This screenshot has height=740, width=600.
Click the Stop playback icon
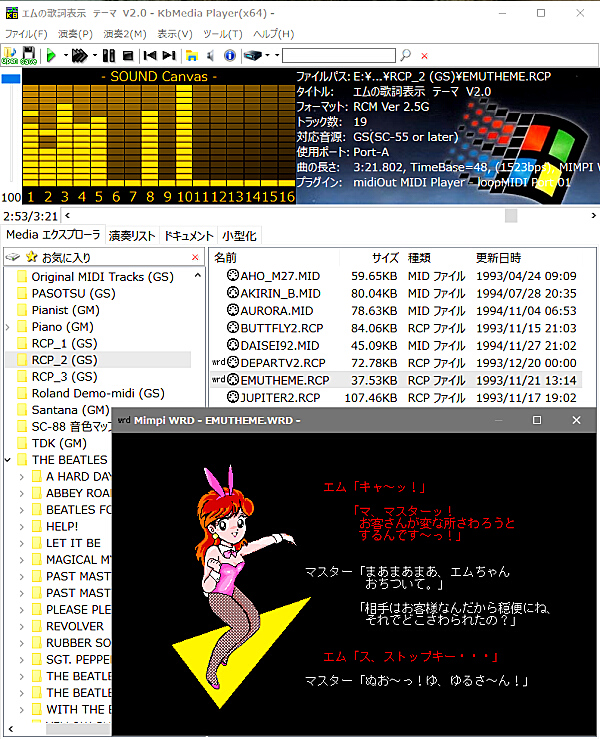(128, 56)
